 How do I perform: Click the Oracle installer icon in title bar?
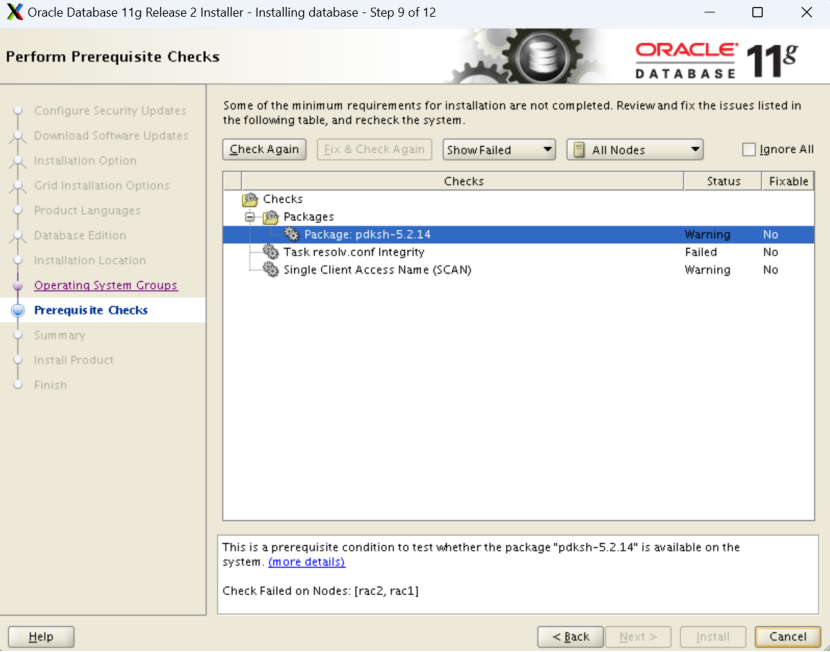(14, 12)
